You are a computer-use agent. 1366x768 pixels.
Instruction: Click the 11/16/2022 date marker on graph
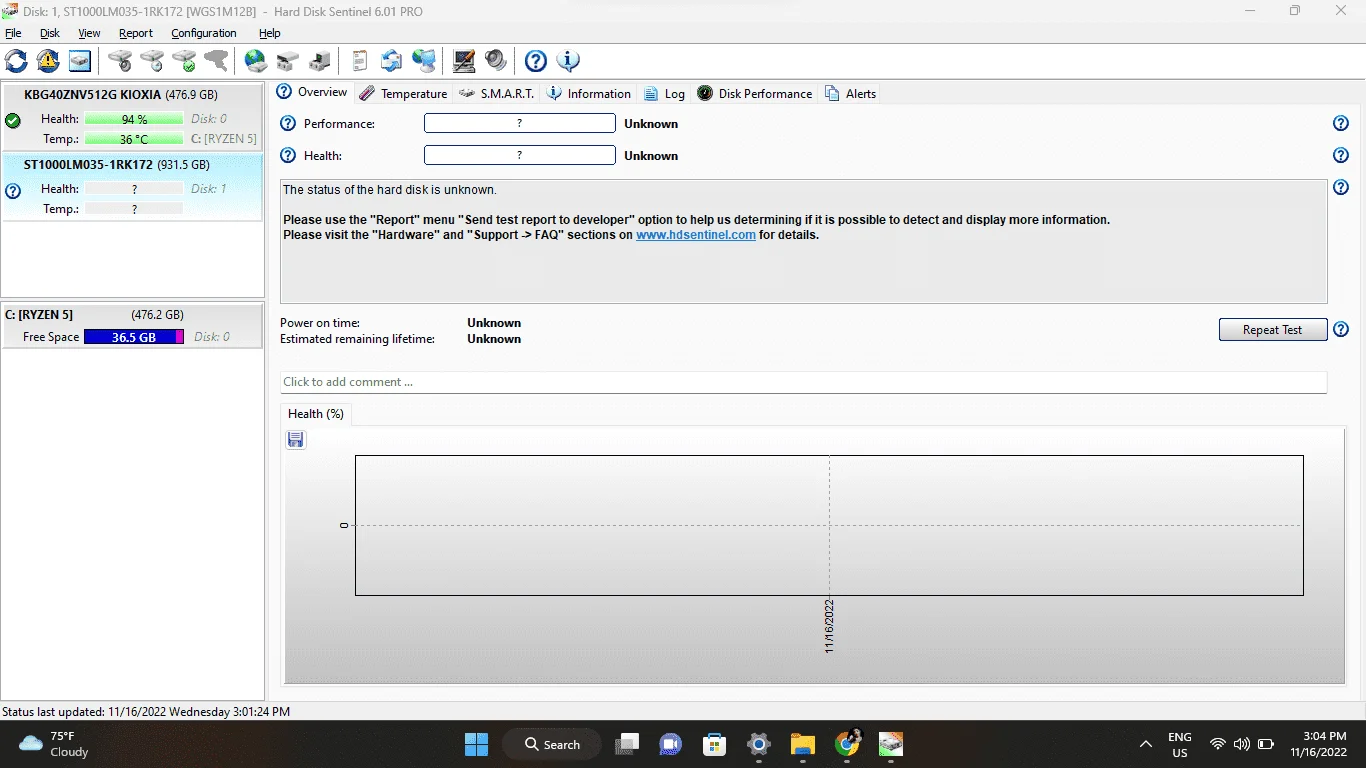pos(829,627)
